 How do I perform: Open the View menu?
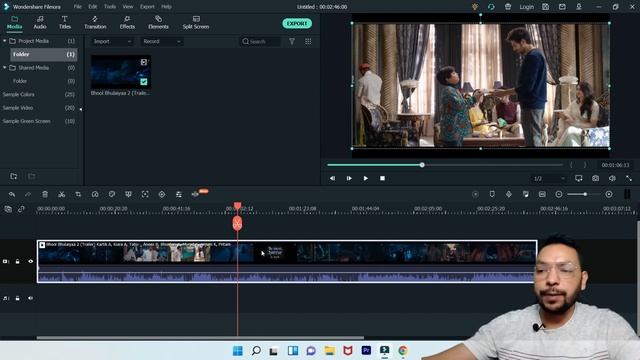coord(128,7)
